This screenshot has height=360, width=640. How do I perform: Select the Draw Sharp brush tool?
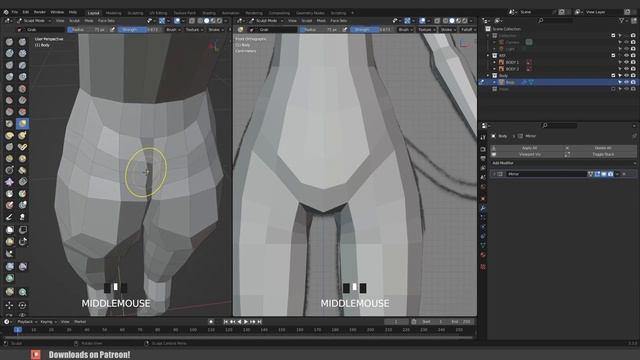[x=22, y=42]
